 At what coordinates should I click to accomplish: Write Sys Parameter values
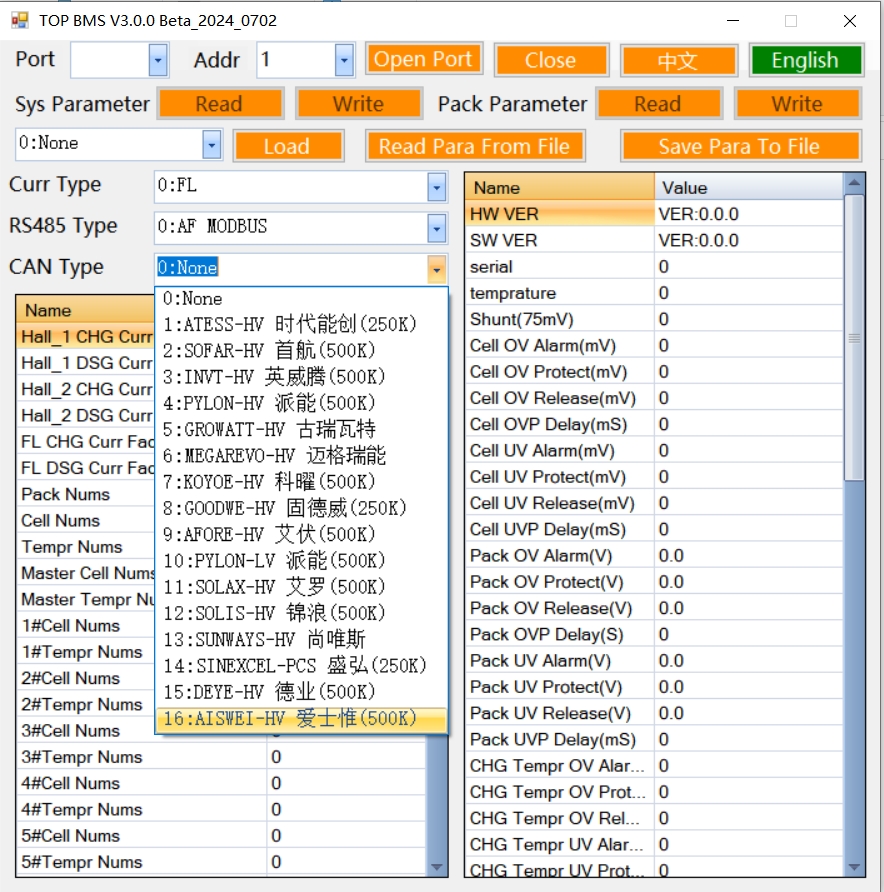[358, 104]
